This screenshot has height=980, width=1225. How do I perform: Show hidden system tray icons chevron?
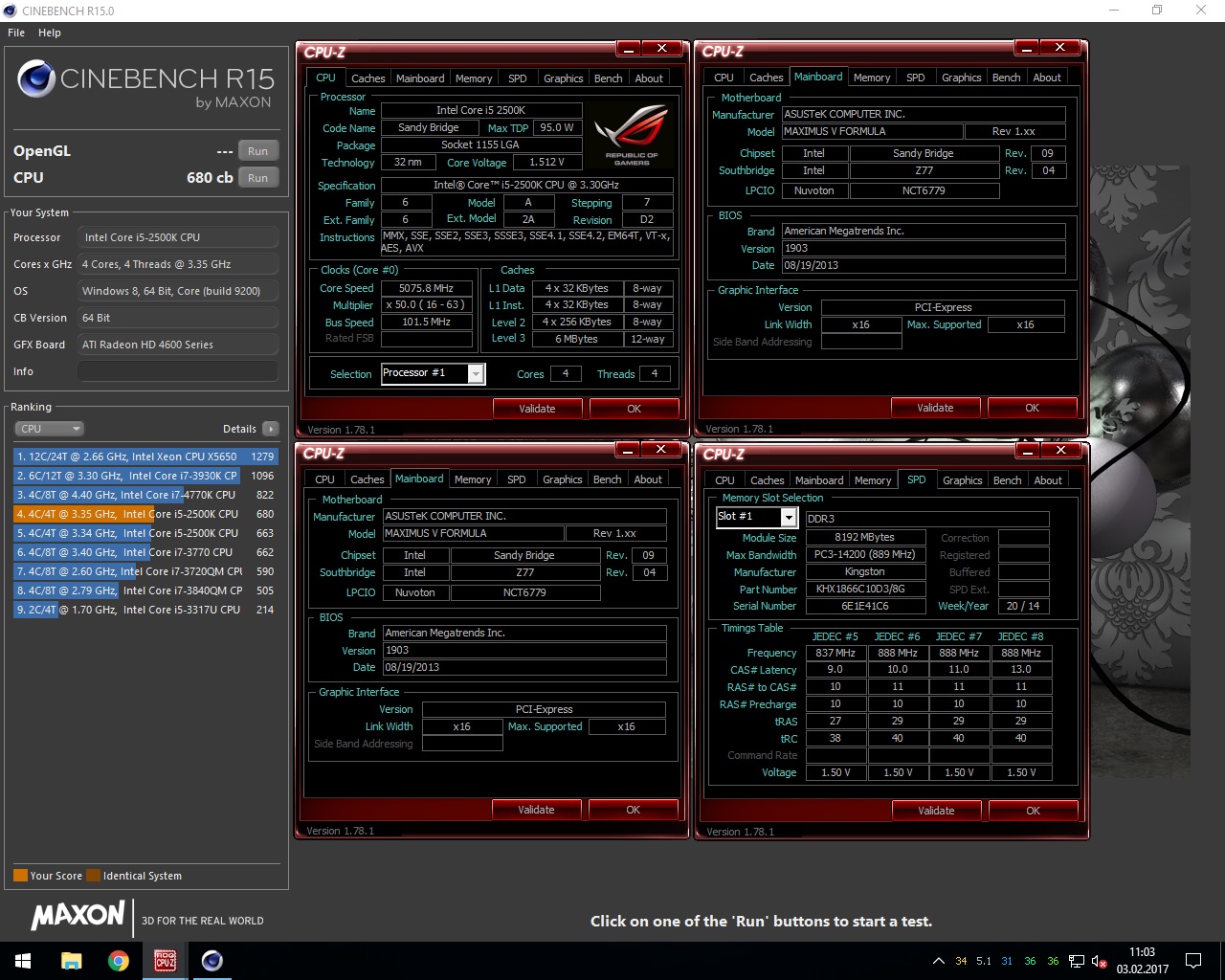[x=938, y=961]
